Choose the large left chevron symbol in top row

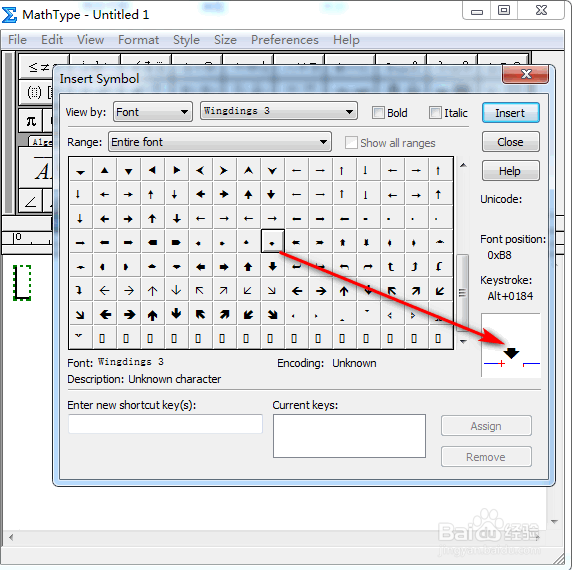coord(200,170)
